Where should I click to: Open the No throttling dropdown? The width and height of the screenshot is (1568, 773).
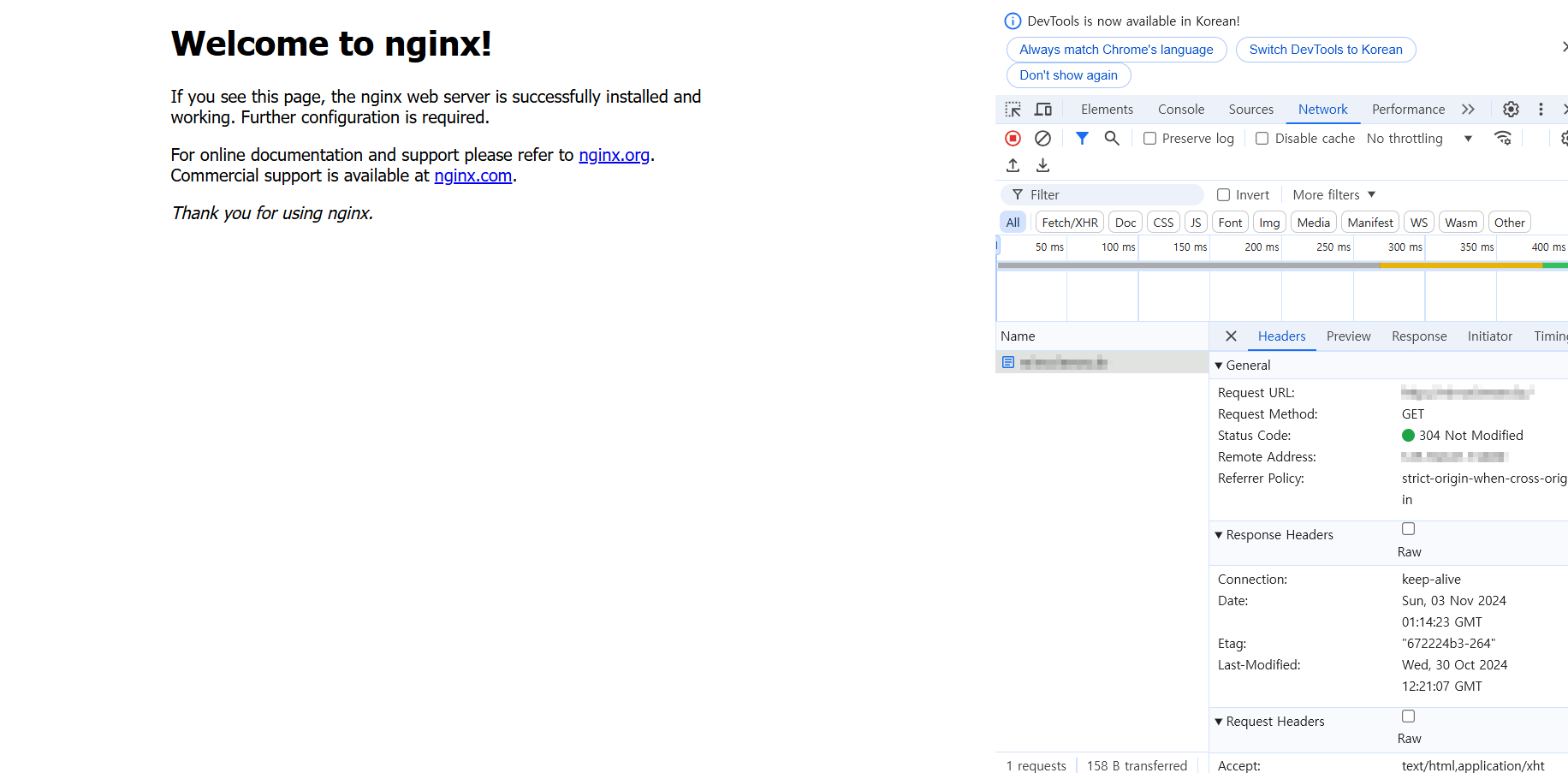pos(1419,139)
